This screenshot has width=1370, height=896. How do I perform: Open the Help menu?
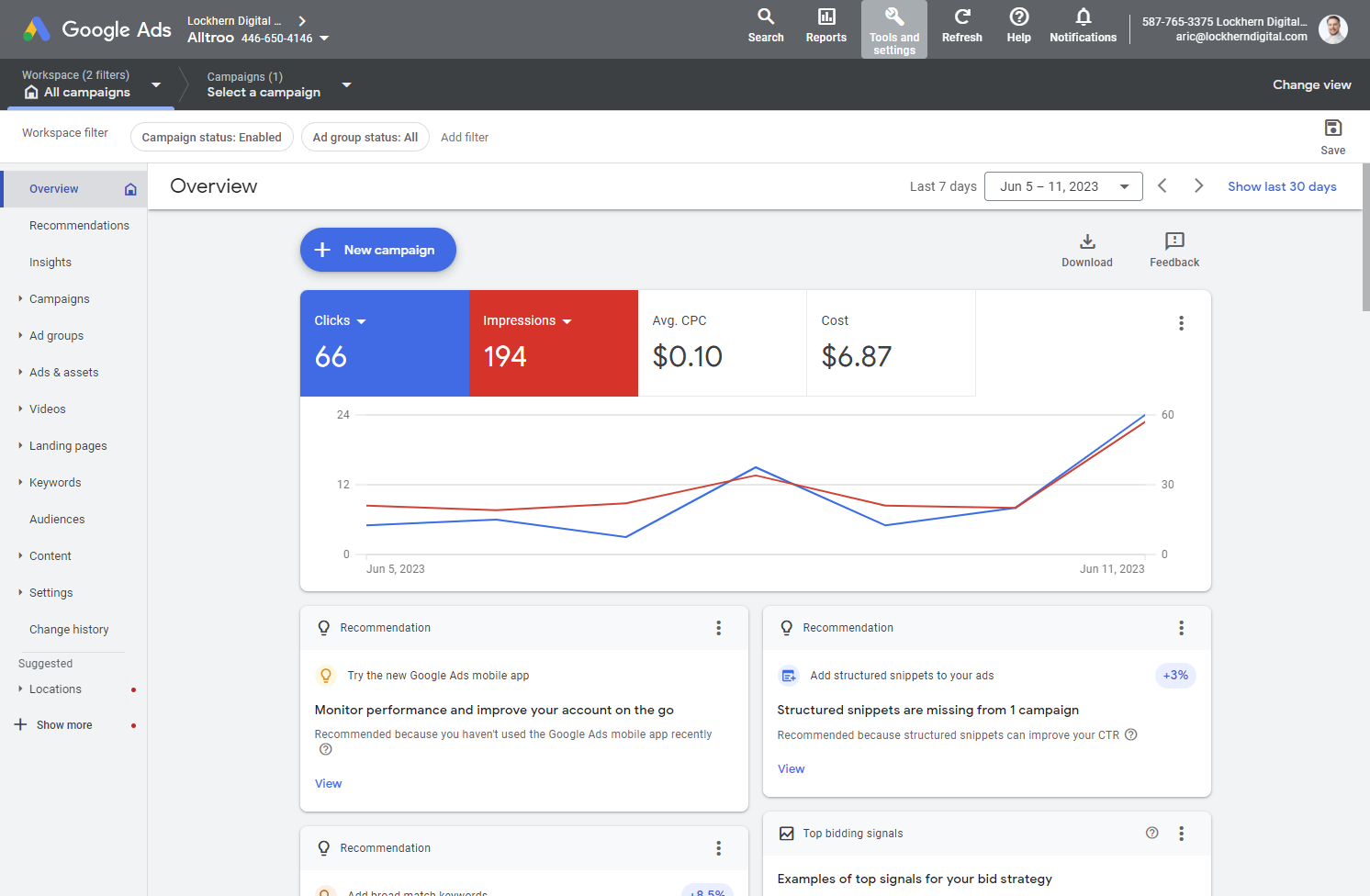[1019, 26]
